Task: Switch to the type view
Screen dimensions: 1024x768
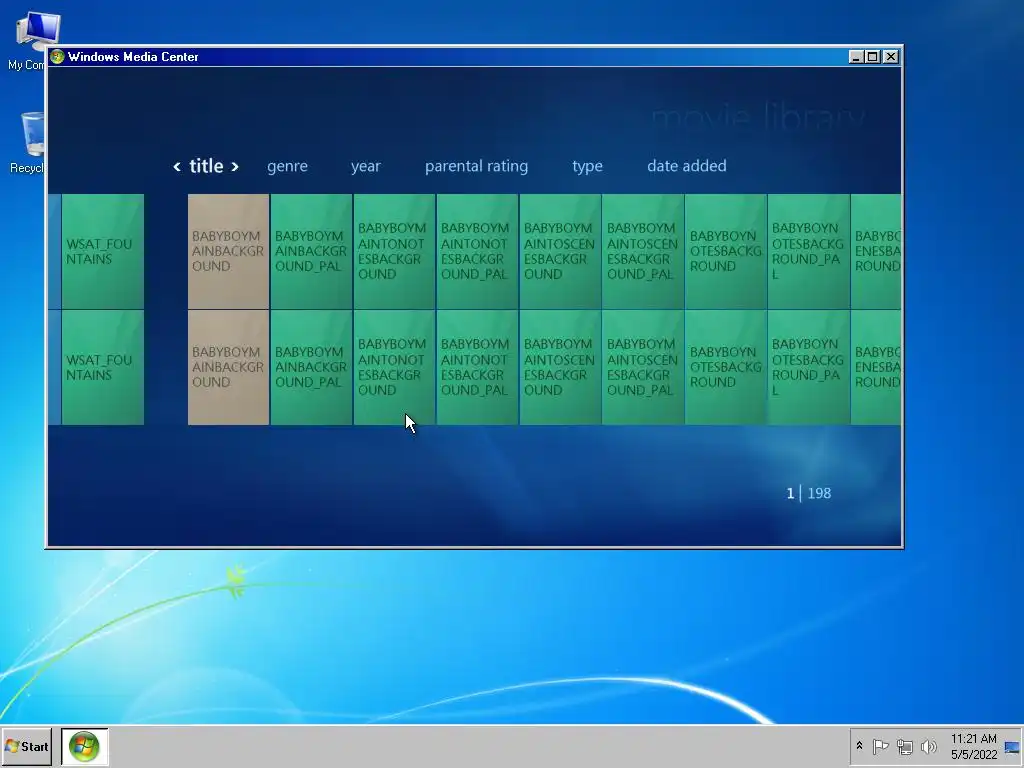Action: [588, 166]
